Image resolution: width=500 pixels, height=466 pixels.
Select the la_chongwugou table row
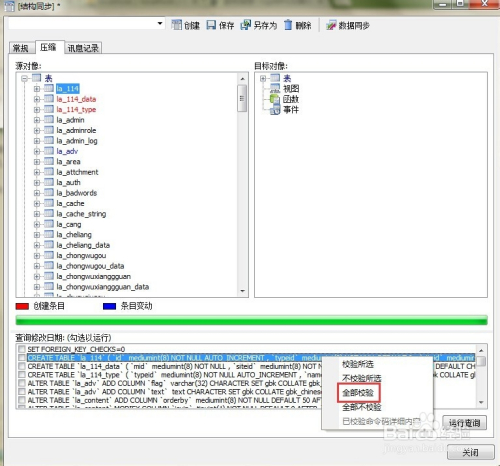click(x=81, y=255)
